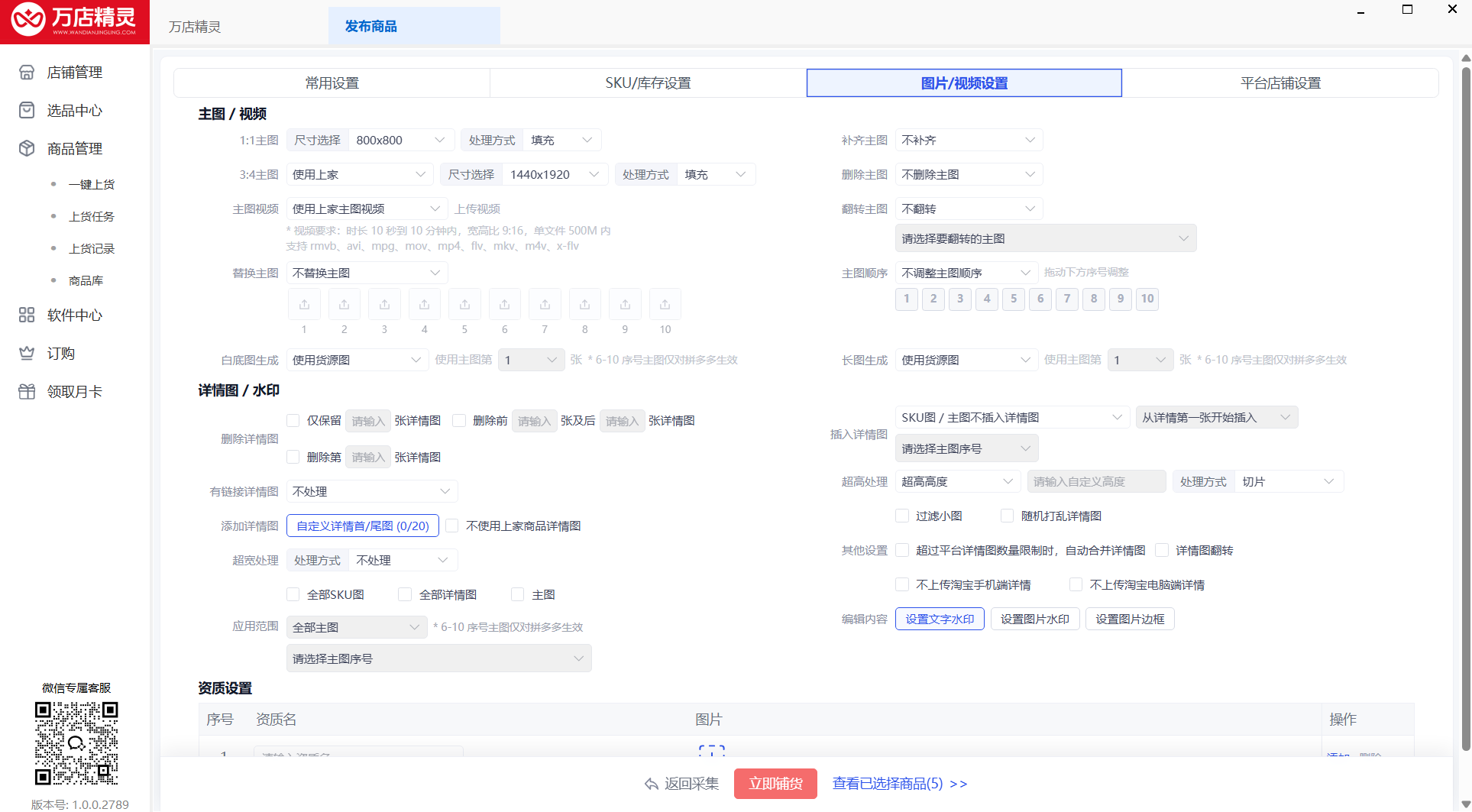Open the 主图视频 使用上家主图视频 dropdown
Image resolution: width=1472 pixels, height=812 pixels.
pyautogui.click(x=367, y=209)
